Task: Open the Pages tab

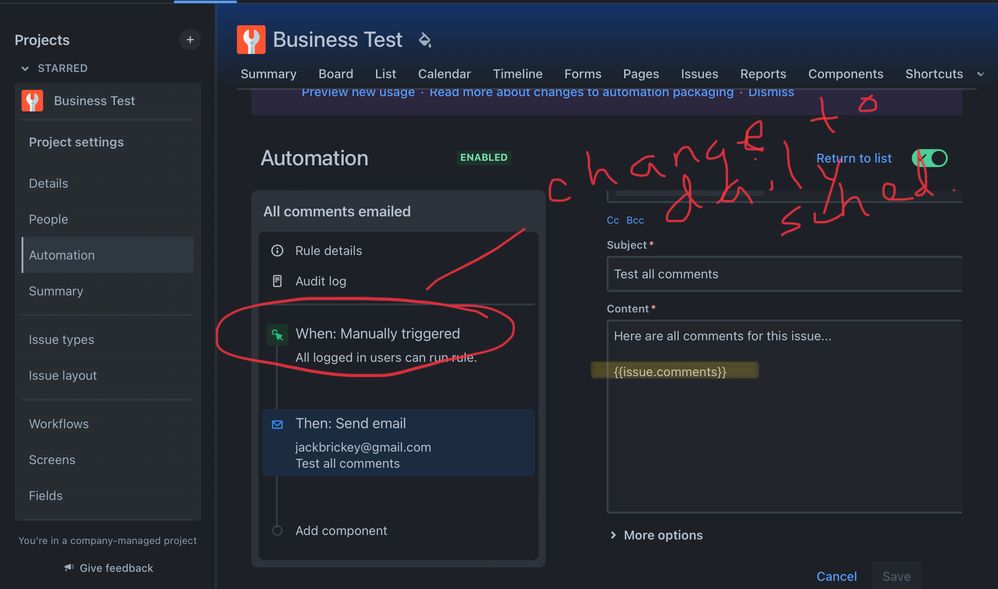Action: click(641, 74)
